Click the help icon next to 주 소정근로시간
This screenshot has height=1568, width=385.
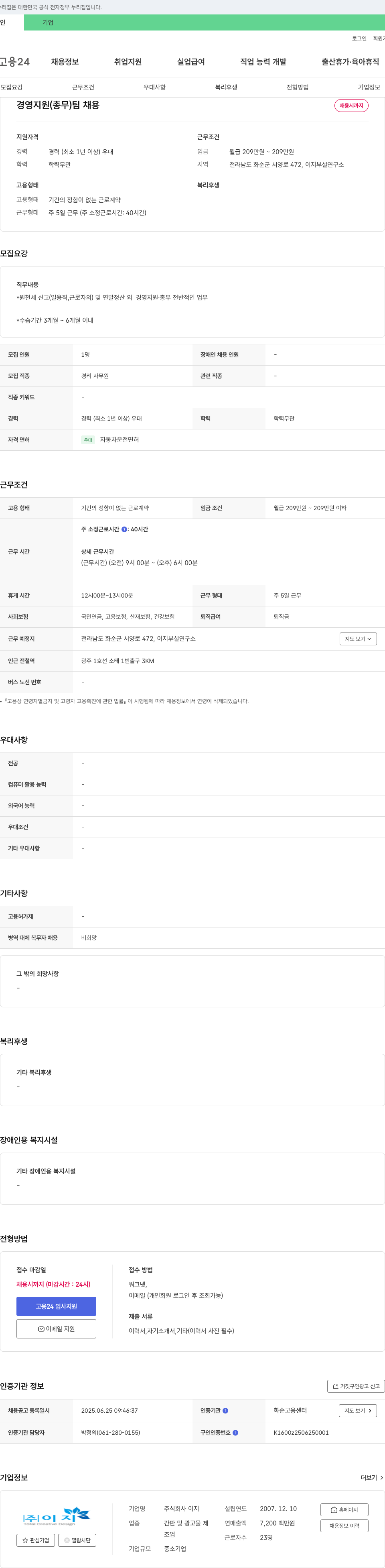(x=124, y=529)
